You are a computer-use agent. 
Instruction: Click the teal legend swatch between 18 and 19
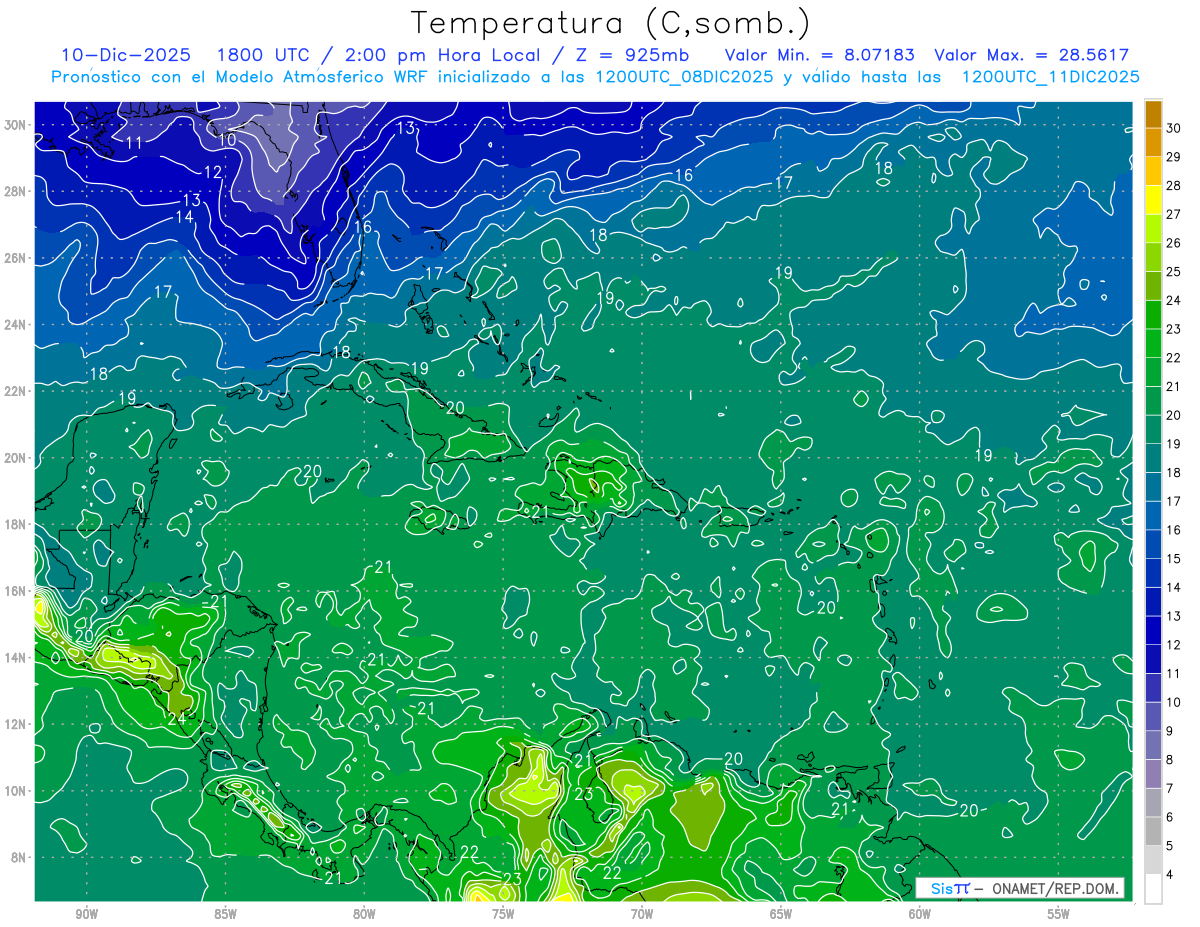pos(1153,458)
